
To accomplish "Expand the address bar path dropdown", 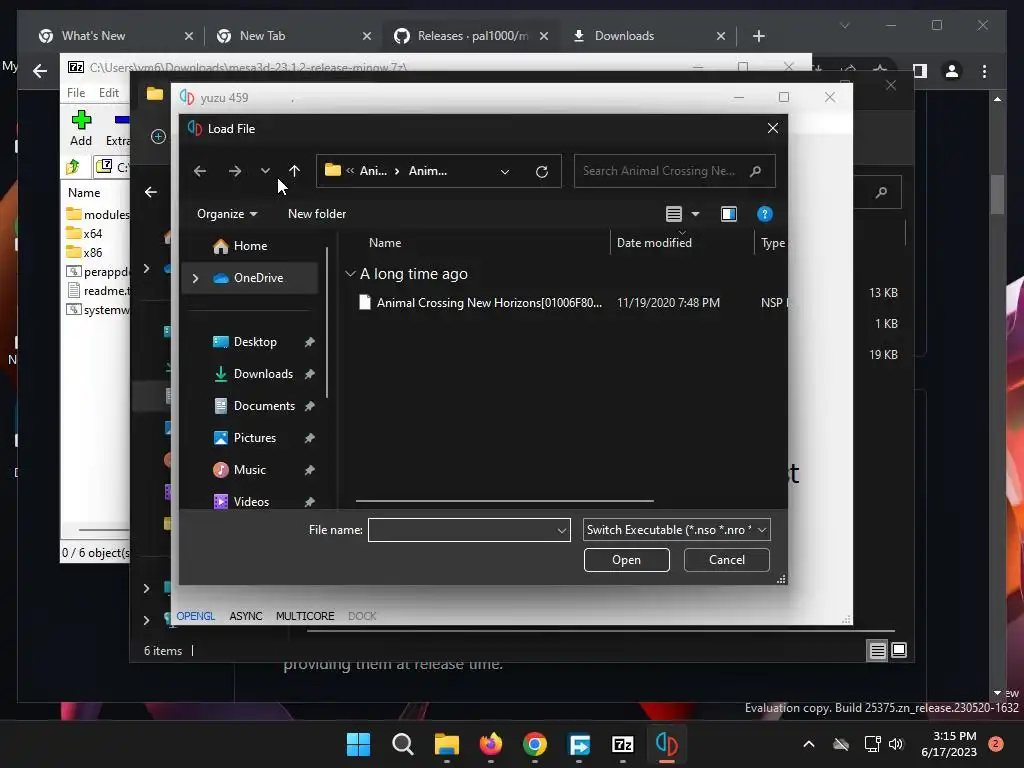I will pos(505,172).
